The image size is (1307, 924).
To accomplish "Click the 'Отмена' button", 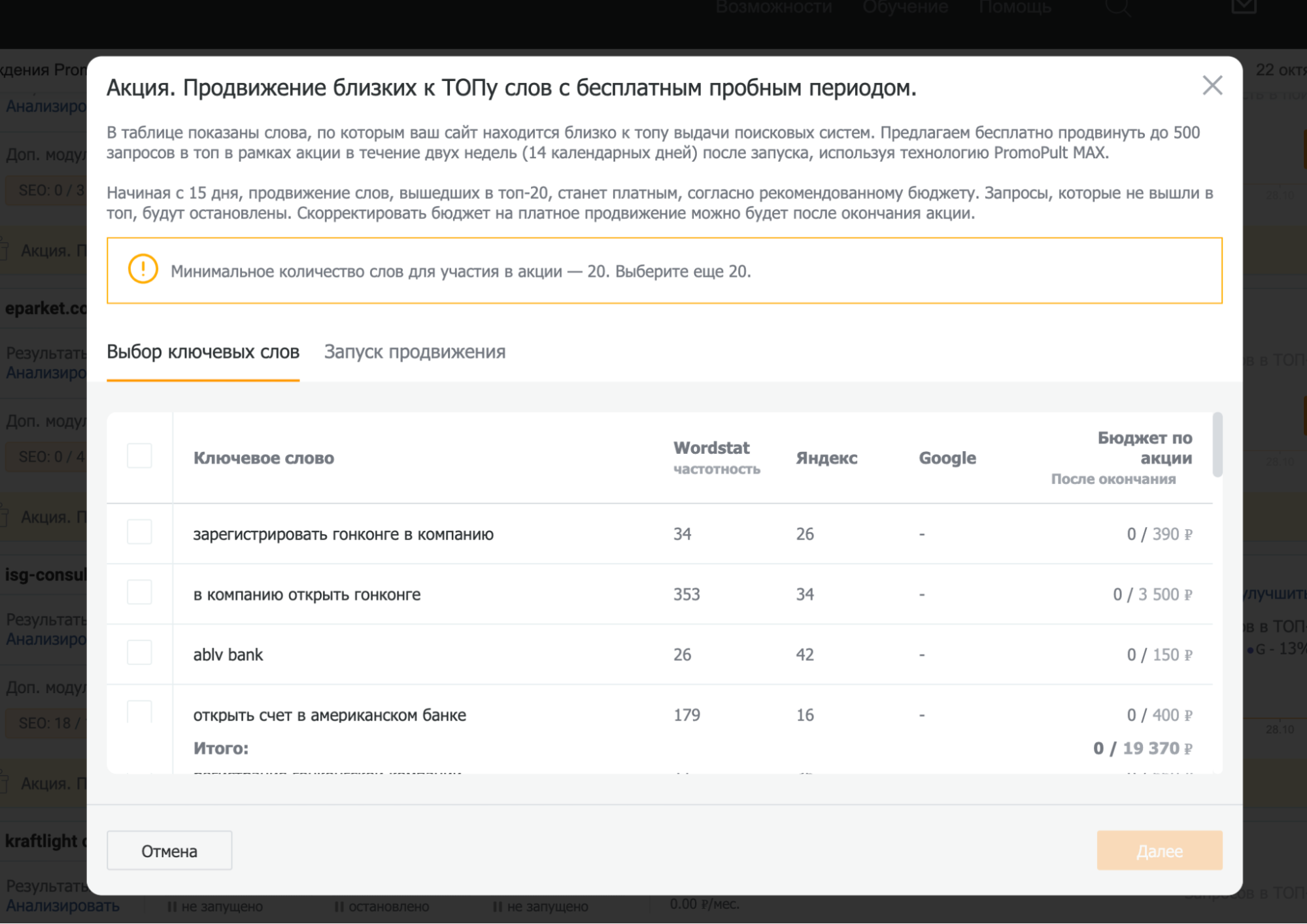I will tap(169, 851).
